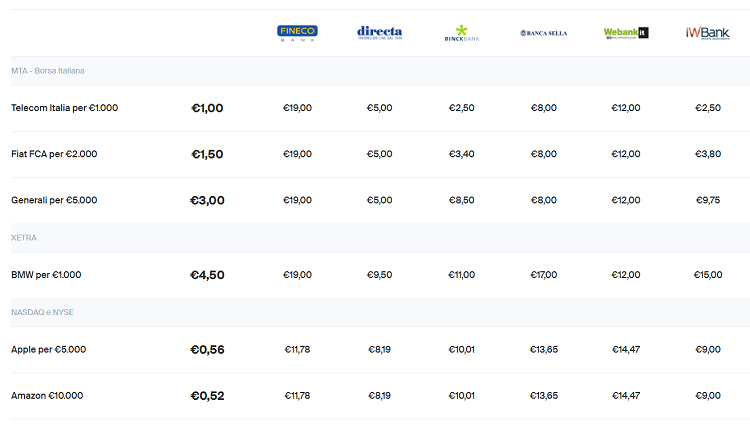The height and width of the screenshot is (429, 750).
Task: Click the Banca Sella logo
Action: click(544, 33)
